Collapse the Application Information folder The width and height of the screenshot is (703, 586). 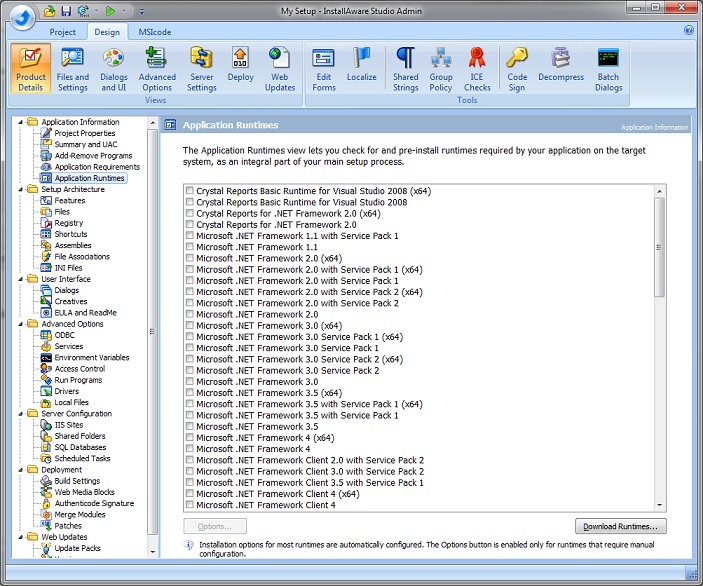click(20, 122)
